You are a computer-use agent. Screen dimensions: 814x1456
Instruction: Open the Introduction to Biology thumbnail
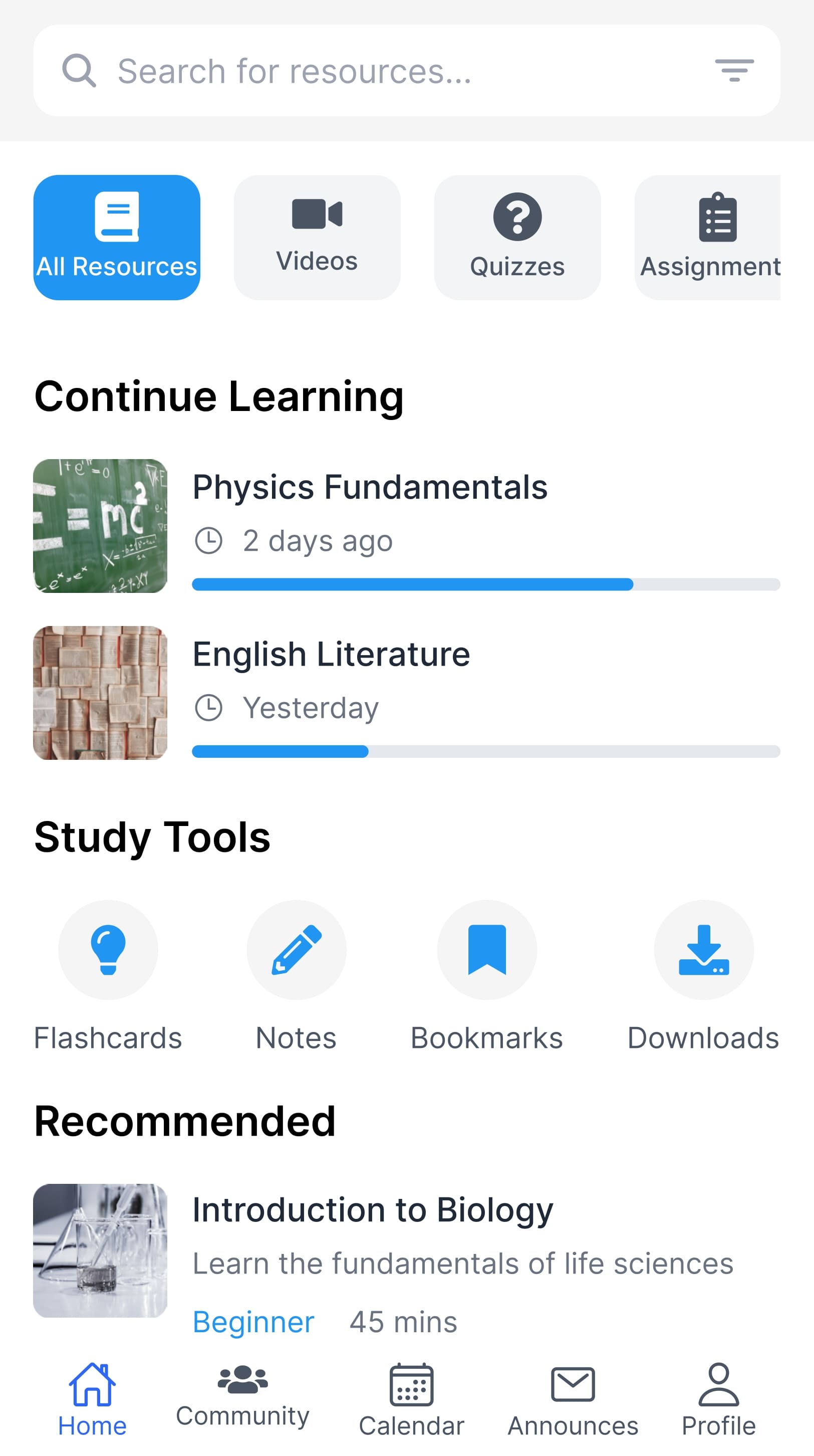[100, 1251]
